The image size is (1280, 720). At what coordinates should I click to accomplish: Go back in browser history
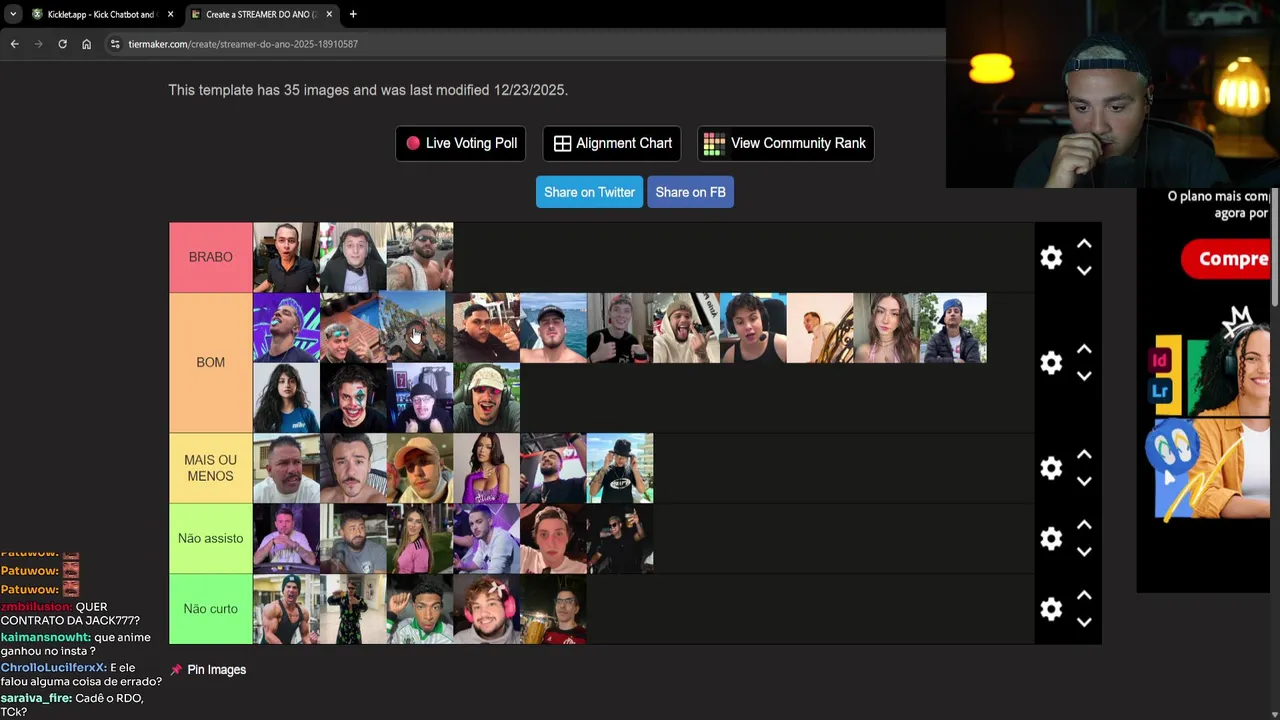[x=14, y=44]
